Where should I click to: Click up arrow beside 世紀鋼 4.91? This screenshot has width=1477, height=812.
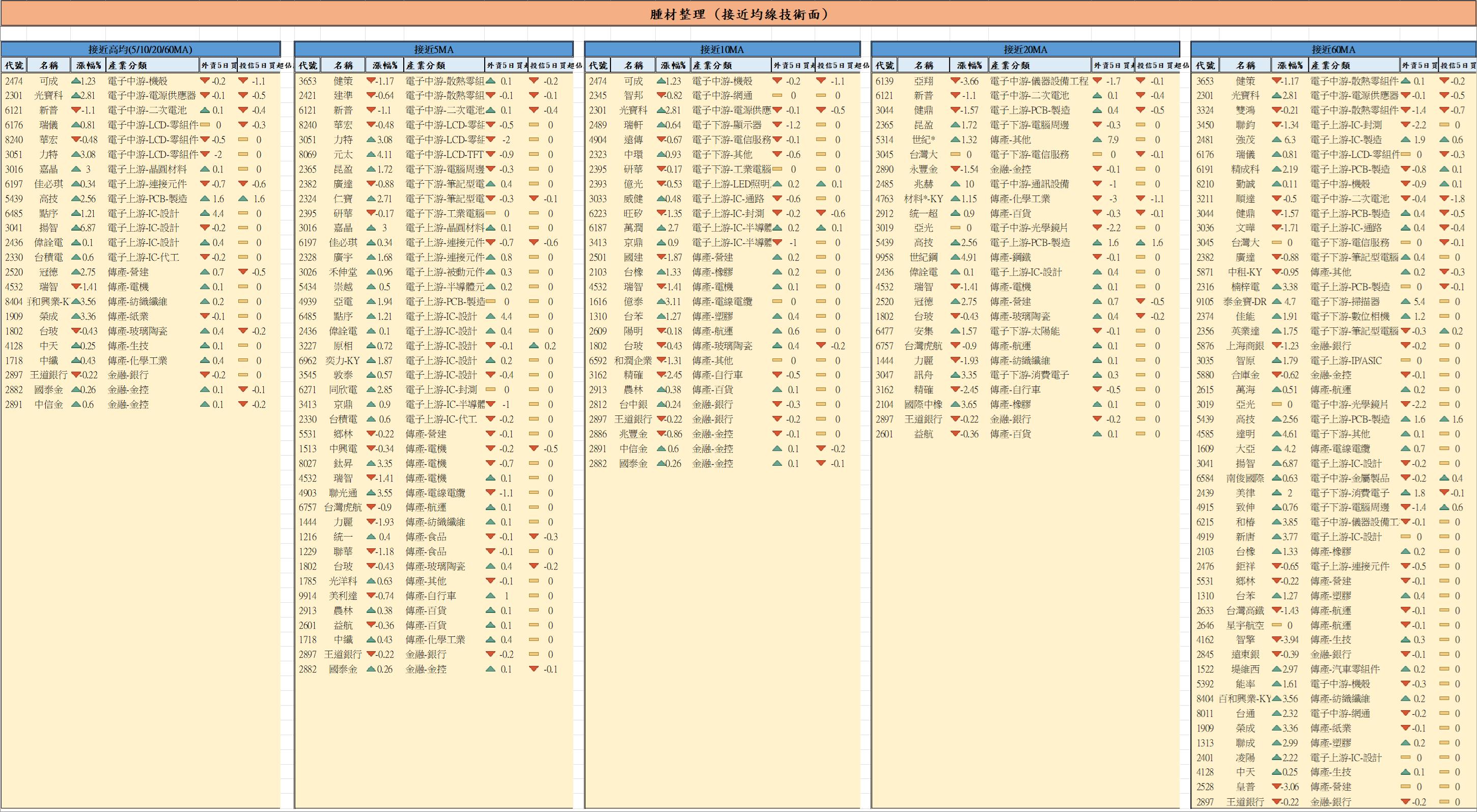pyautogui.click(x=955, y=258)
